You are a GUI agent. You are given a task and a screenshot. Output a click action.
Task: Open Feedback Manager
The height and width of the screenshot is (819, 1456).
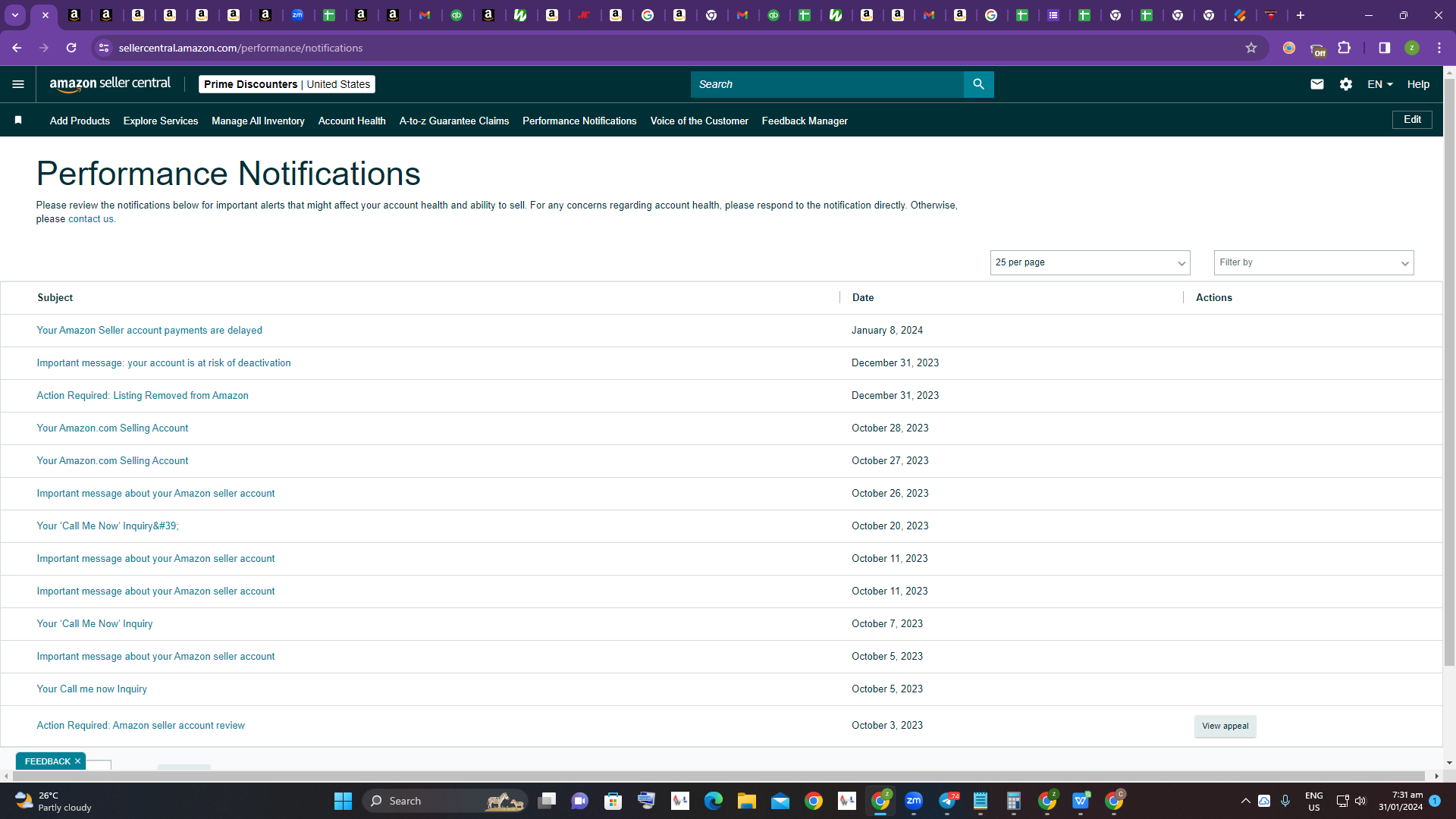805,121
